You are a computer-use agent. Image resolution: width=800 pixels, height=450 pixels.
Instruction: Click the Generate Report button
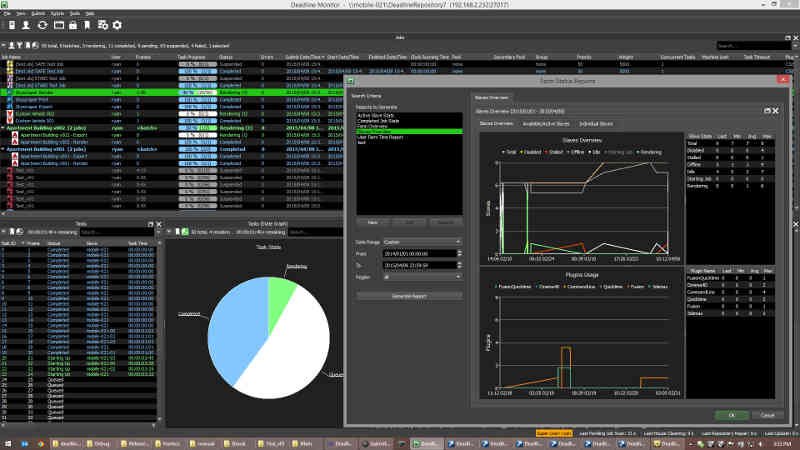tap(409, 298)
